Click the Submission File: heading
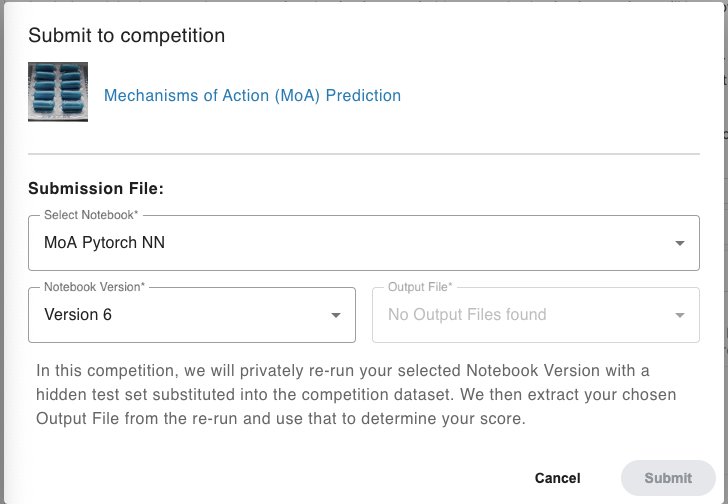Screen dimensions: 728x504 tap(96, 188)
